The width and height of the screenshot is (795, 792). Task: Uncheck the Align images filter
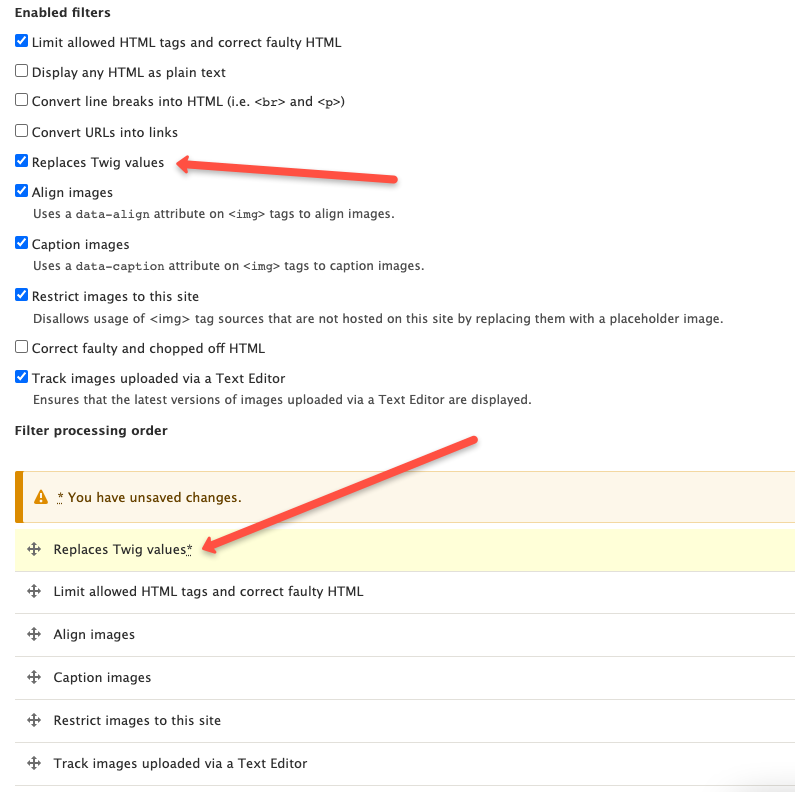[21, 191]
